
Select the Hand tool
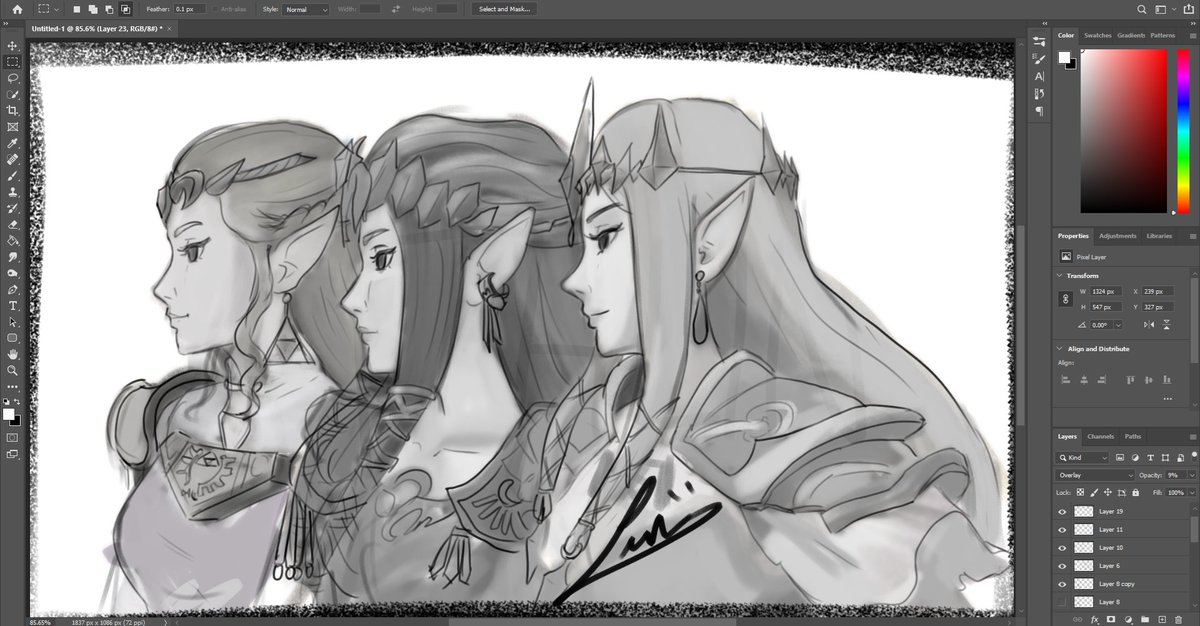click(x=13, y=354)
